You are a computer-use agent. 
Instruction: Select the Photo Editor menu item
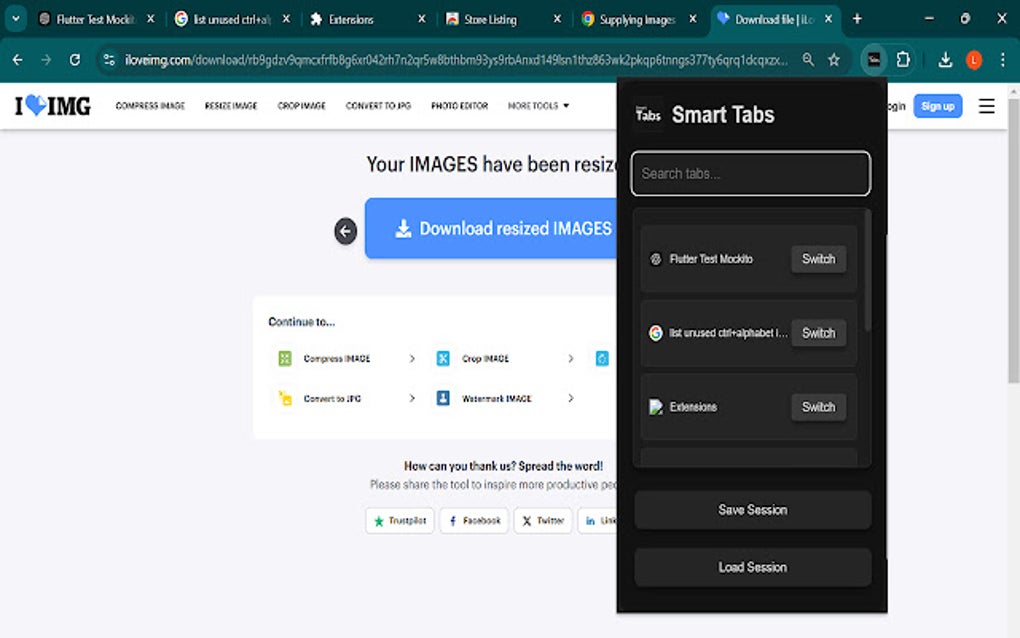(x=459, y=105)
